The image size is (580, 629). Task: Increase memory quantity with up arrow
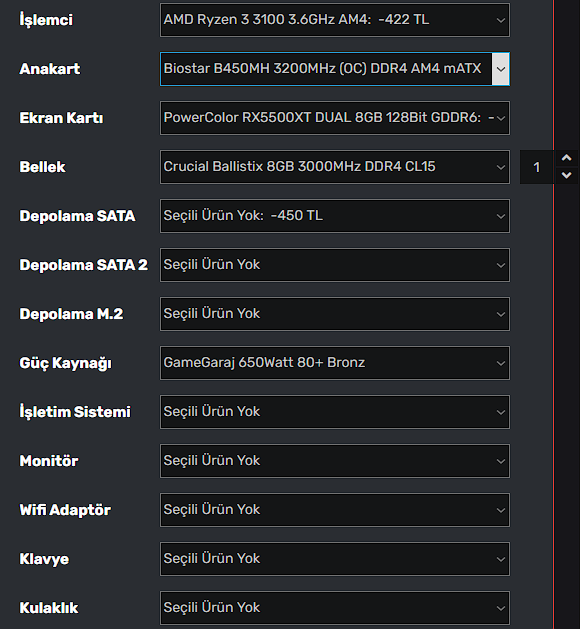(566, 158)
